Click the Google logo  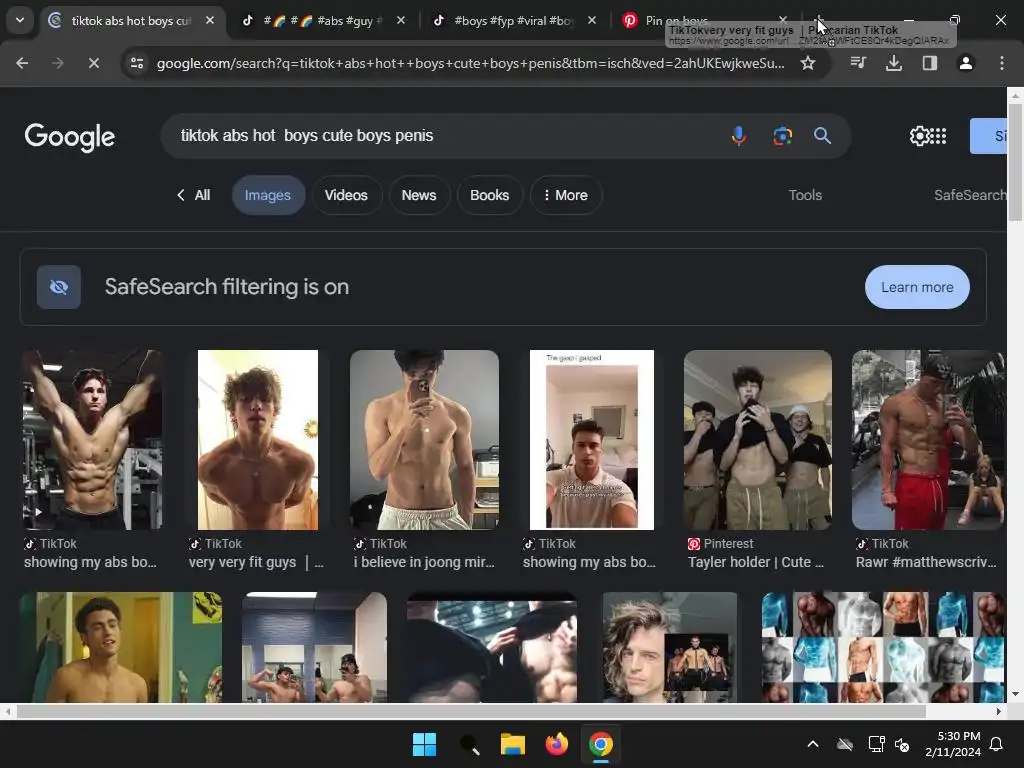[69, 136]
